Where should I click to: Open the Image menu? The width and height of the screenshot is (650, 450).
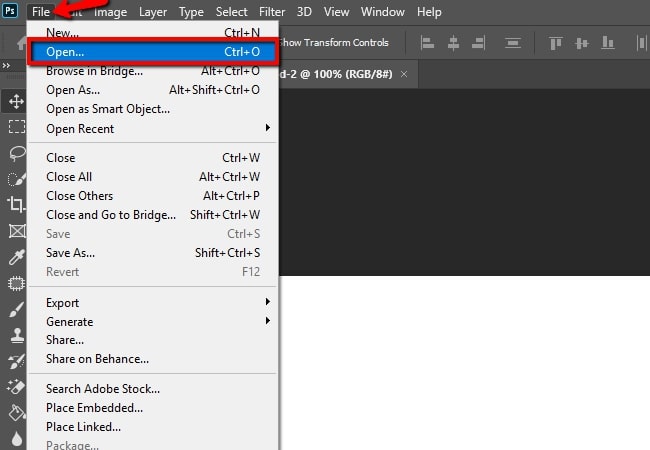[110, 12]
